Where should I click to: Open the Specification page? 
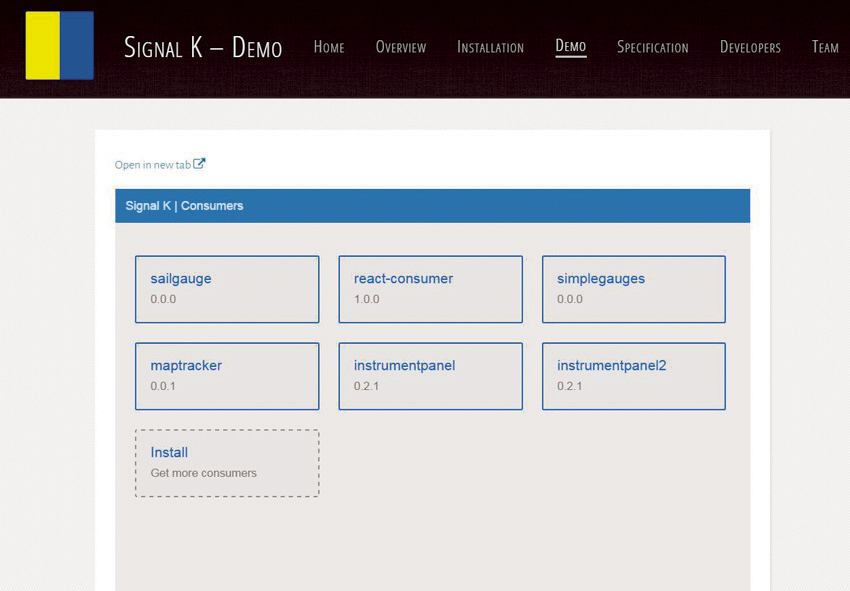click(653, 47)
